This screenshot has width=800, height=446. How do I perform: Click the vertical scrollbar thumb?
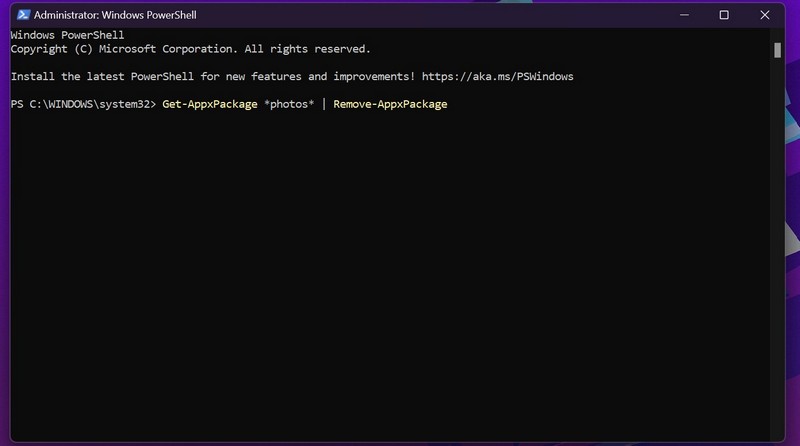coord(777,50)
